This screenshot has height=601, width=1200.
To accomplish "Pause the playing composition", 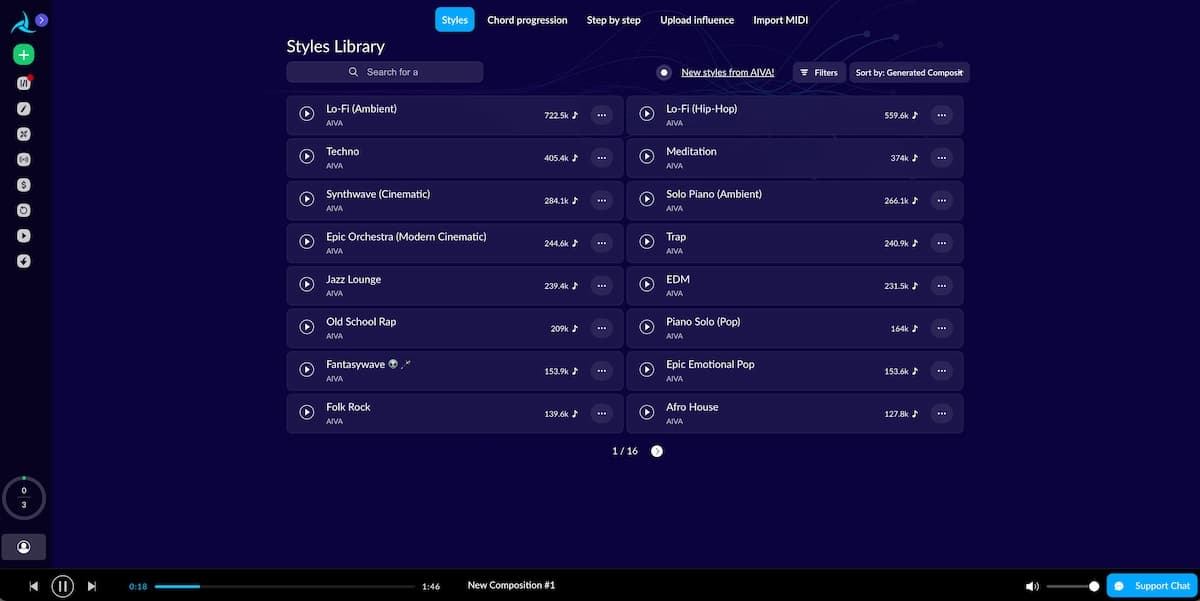I will 62,586.
